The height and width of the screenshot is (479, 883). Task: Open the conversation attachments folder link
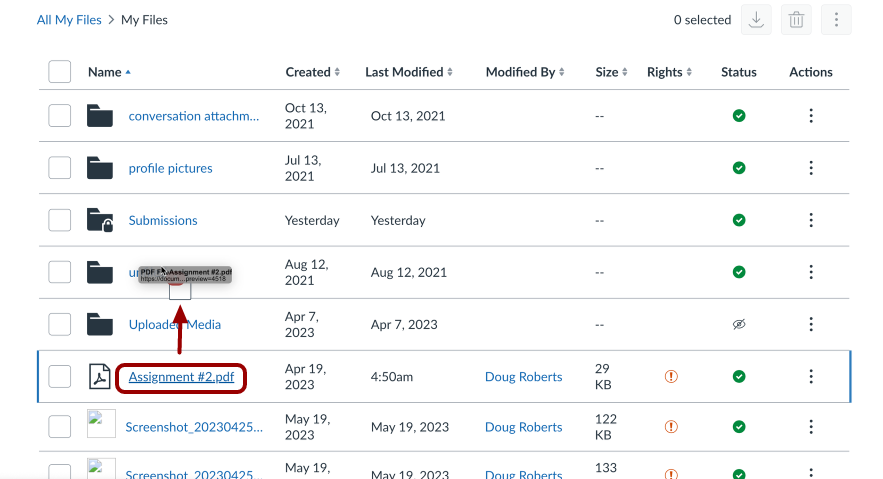[x=194, y=116]
